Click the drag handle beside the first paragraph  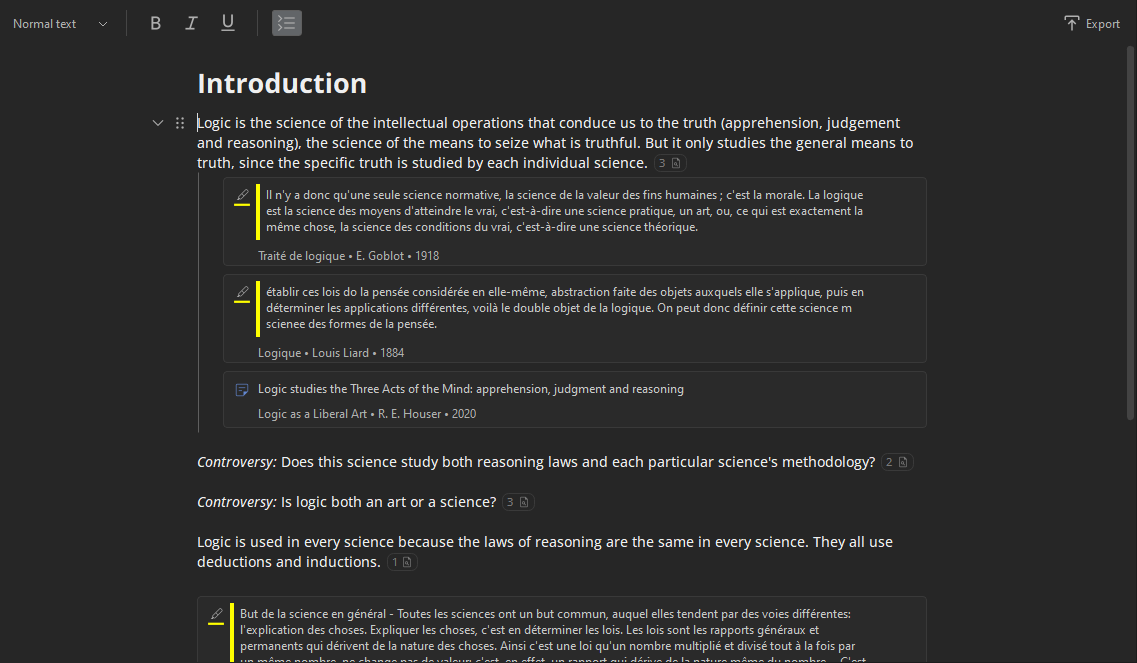pyautogui.click(x=180, y=123)
